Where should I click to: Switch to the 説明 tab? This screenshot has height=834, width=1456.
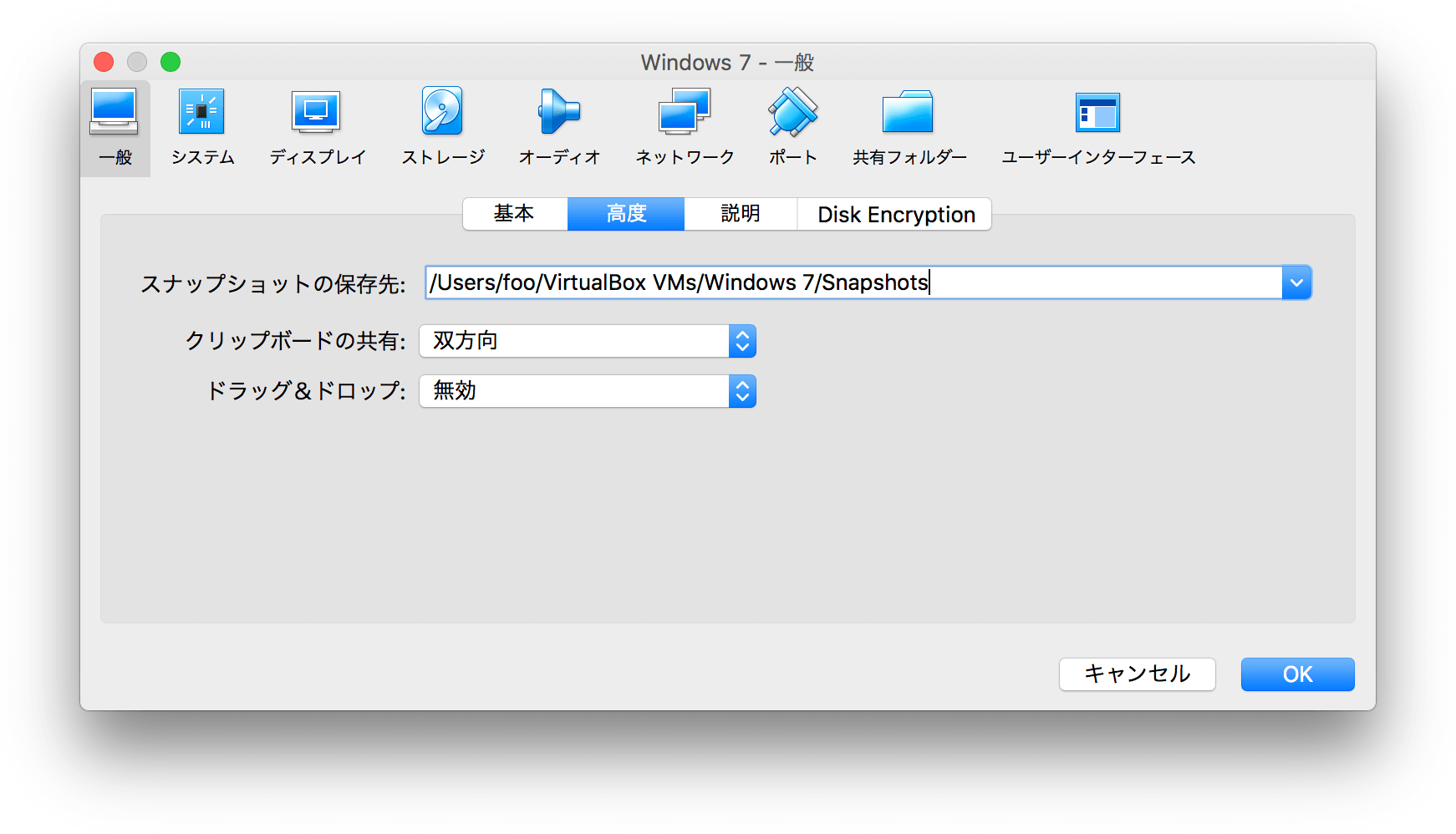coord(739,214)
